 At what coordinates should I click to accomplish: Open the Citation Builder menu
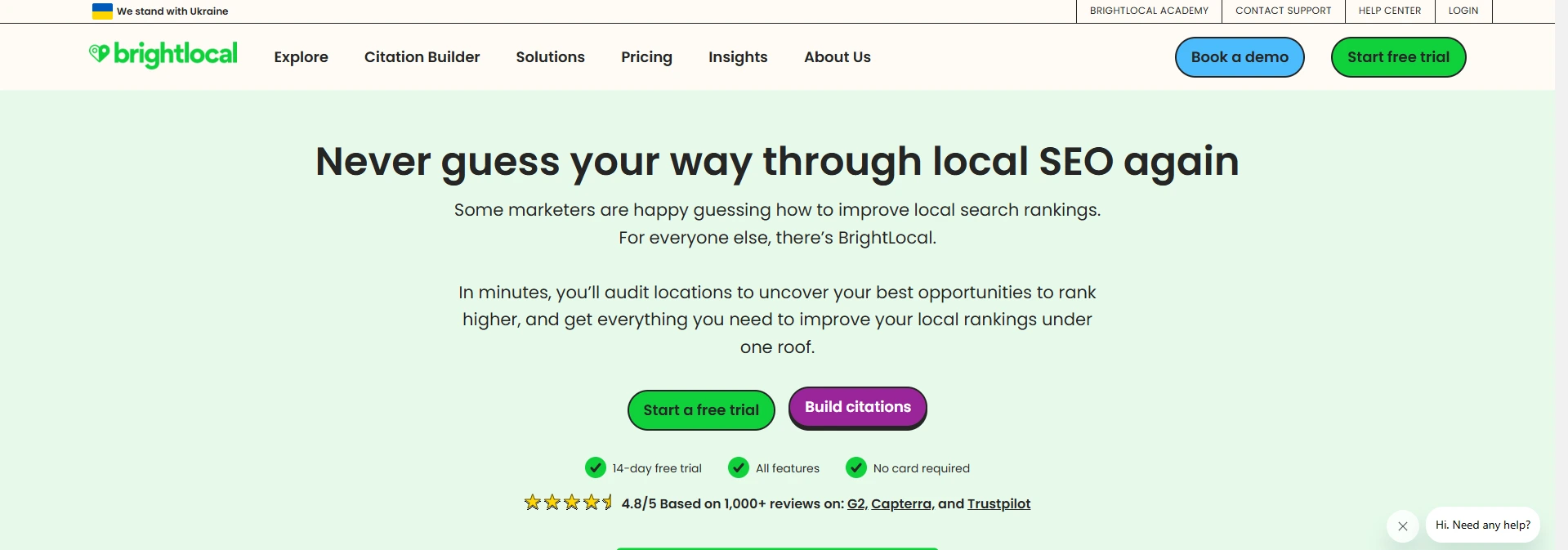tap(422, 57)
